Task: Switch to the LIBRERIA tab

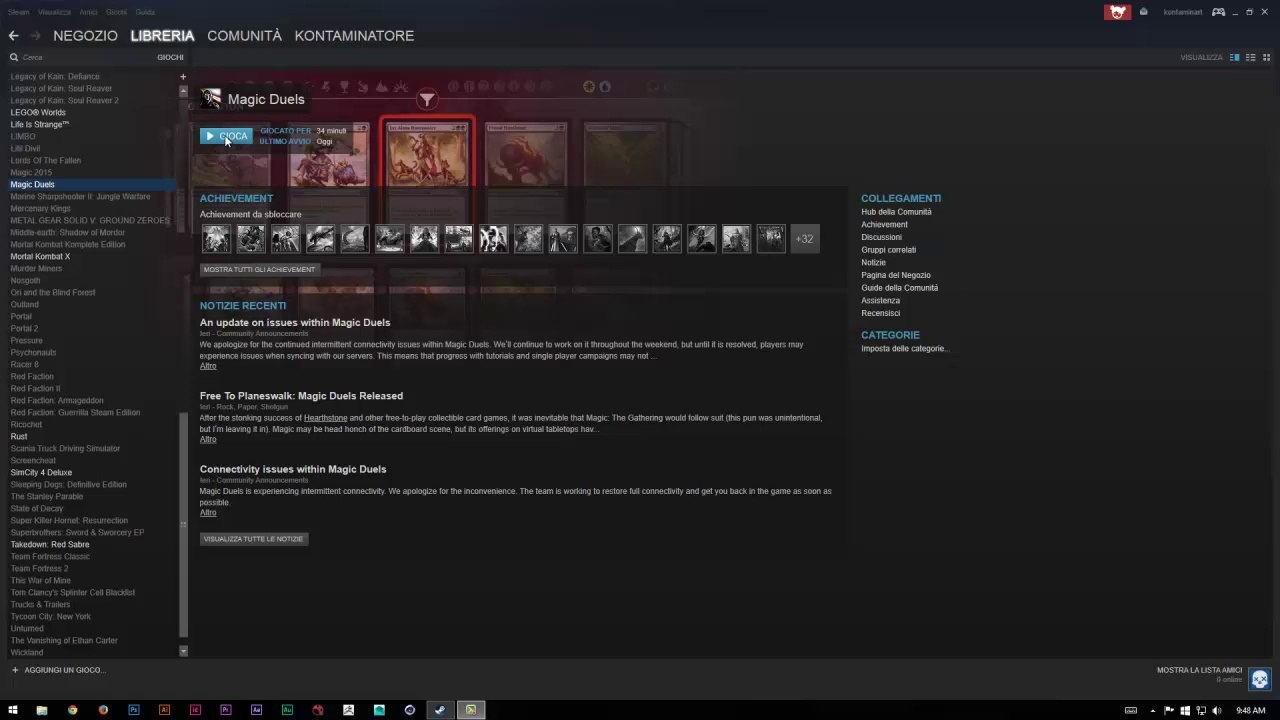Action: tap(162, 36)
